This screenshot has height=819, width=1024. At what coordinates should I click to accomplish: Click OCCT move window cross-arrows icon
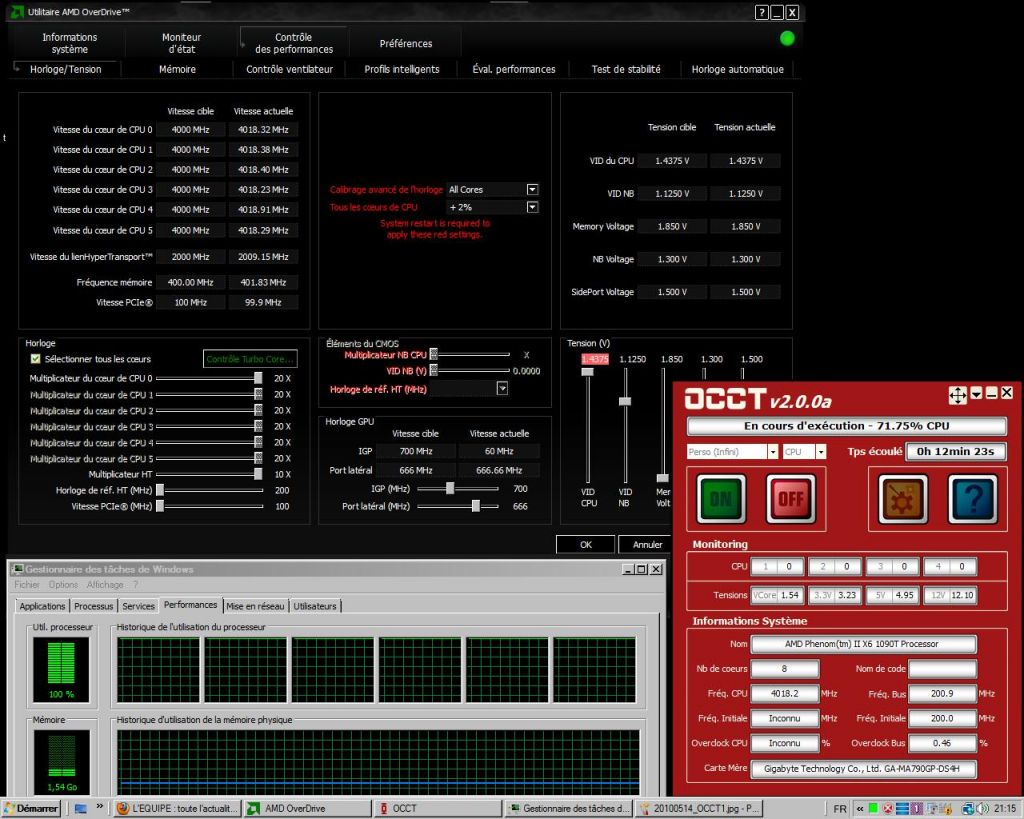[957, 394]
